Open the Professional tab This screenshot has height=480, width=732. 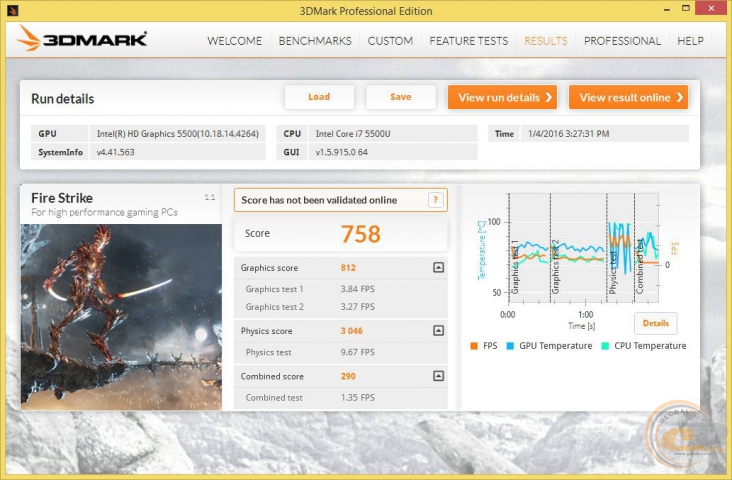pos(622,41)
